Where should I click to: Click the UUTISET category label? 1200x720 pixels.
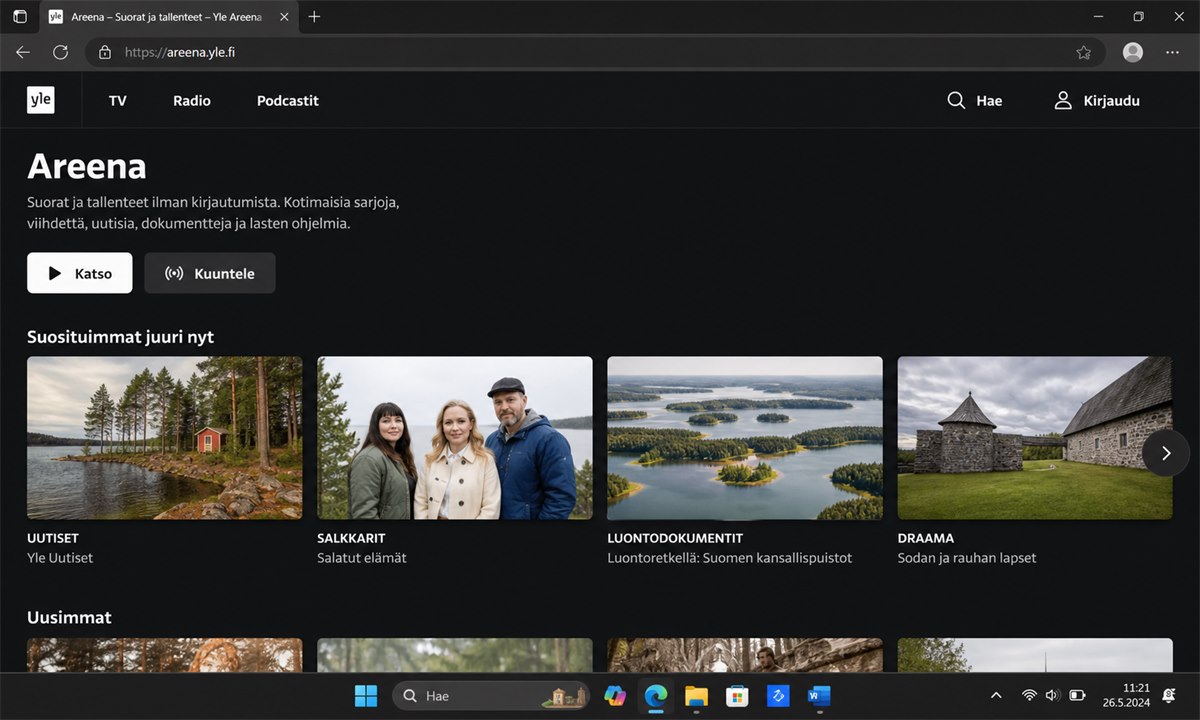coord(53,538)
